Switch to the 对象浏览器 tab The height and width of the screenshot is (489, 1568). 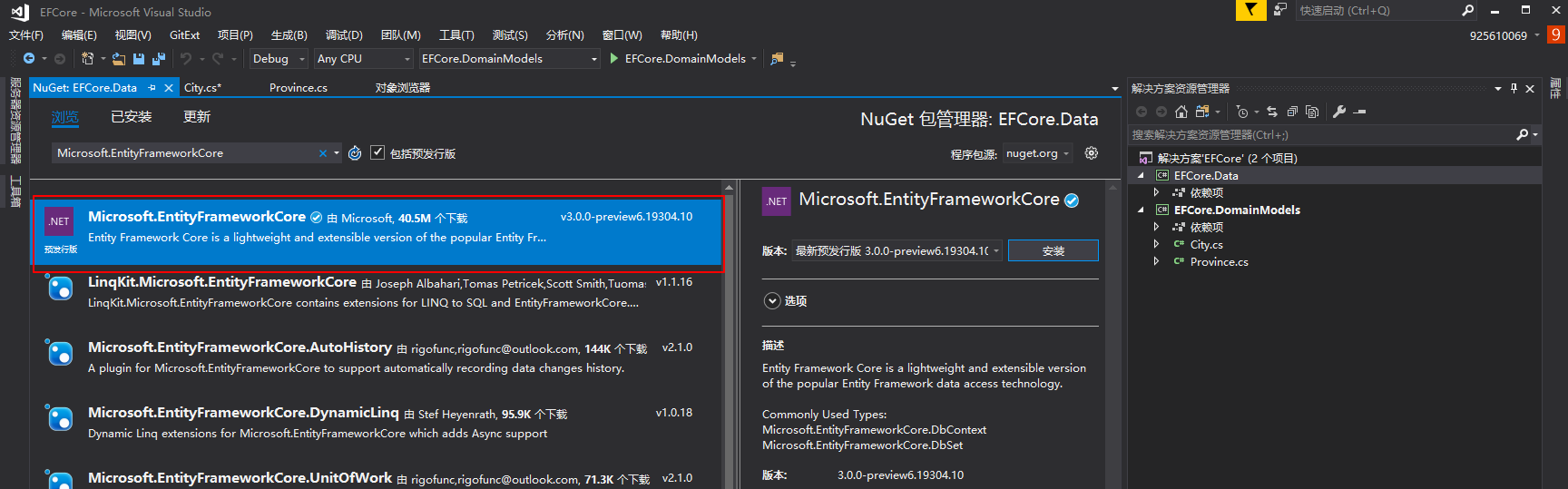pos(403,88)
